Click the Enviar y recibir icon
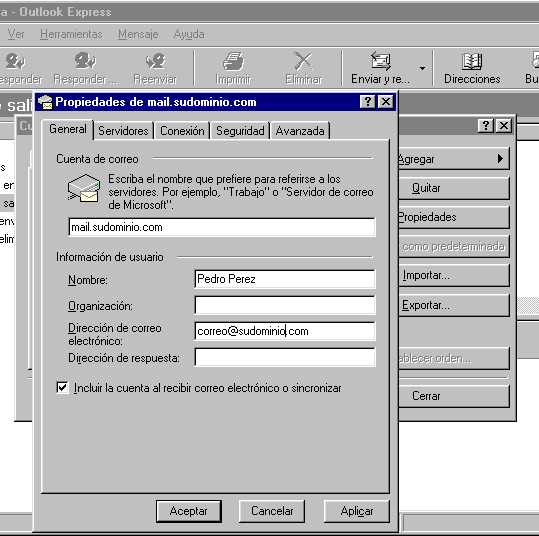 pyautogui.click(x=380, y=61)
